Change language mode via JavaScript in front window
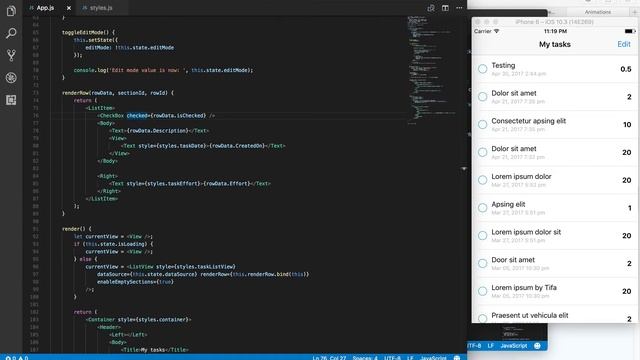 pos(433,358)
